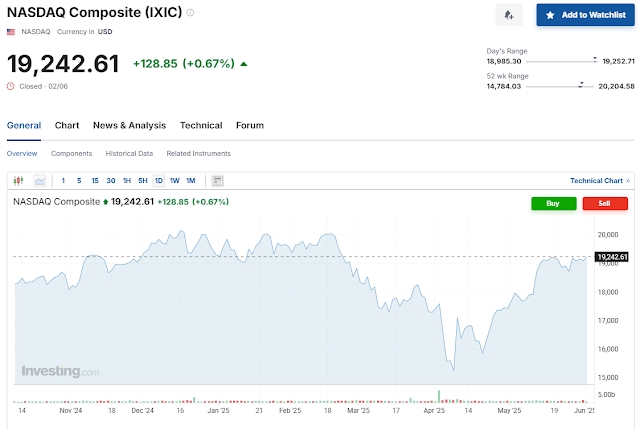The width and height of the screenshot is (640, 430).
Task: Click the Day's Range low 18,985.30
Action: (504, 62)
